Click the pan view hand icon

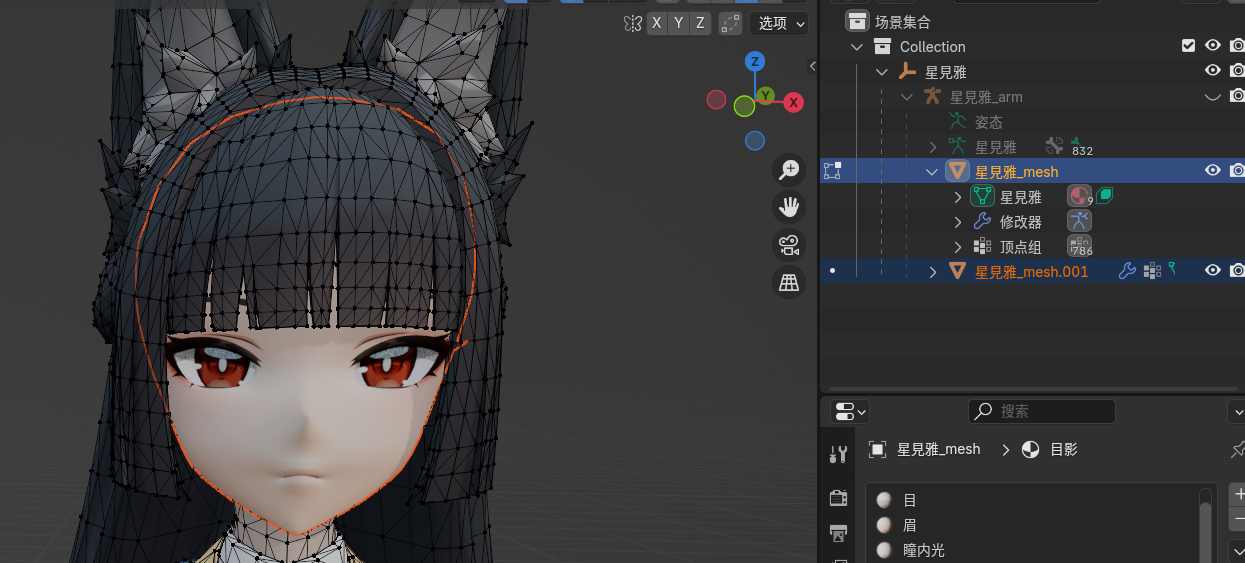point(789,208)
